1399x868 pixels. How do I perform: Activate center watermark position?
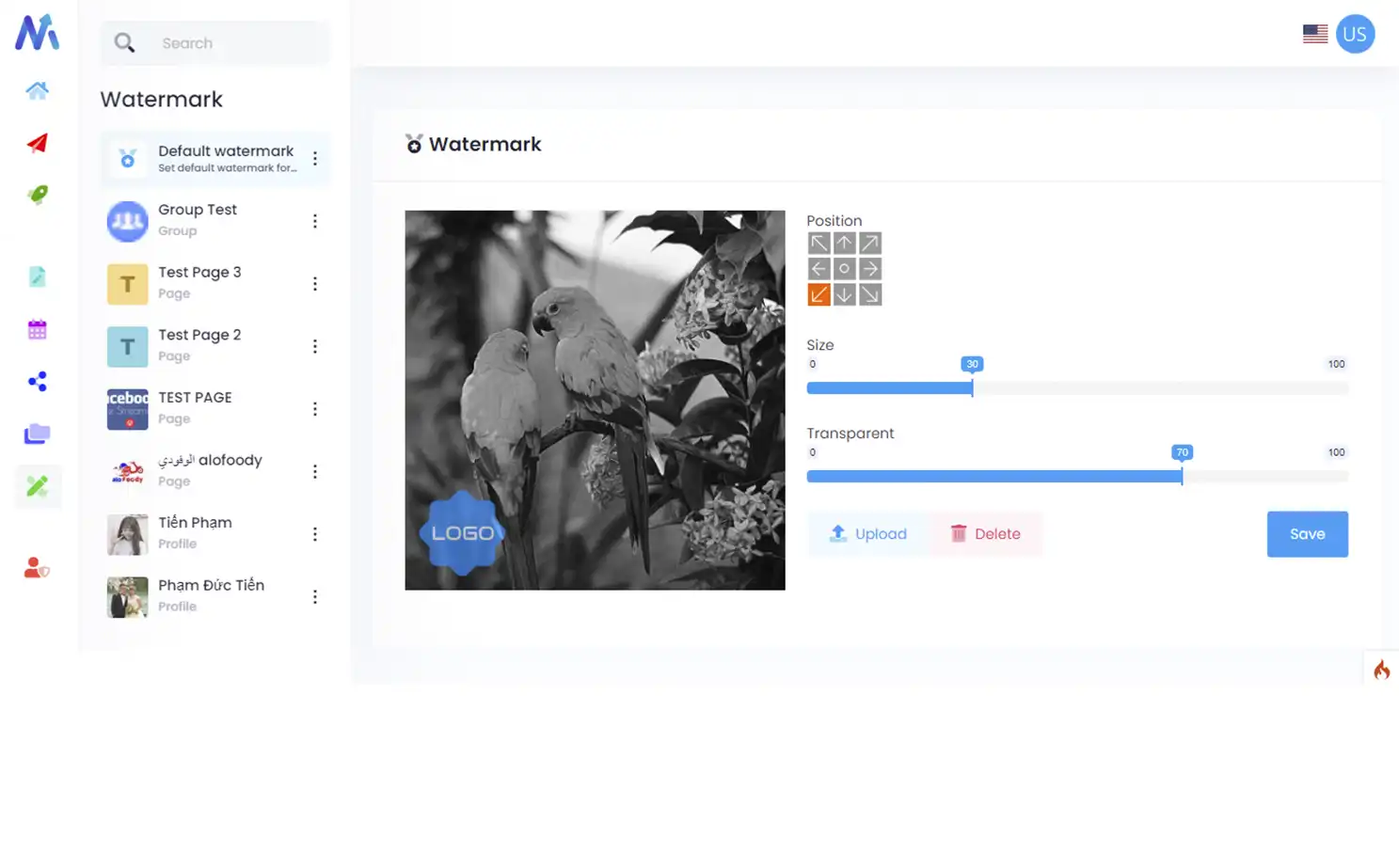[x=844, y=268]
